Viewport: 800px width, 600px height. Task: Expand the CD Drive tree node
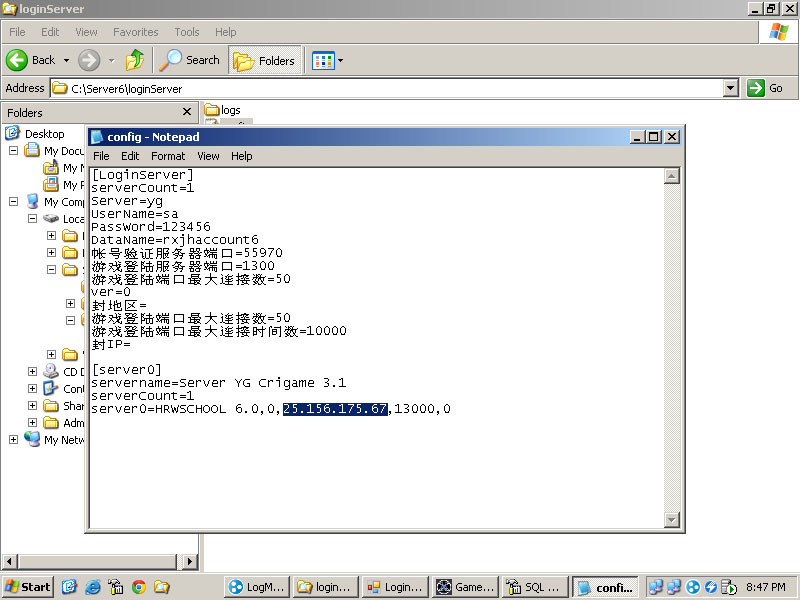pos(32,371)
